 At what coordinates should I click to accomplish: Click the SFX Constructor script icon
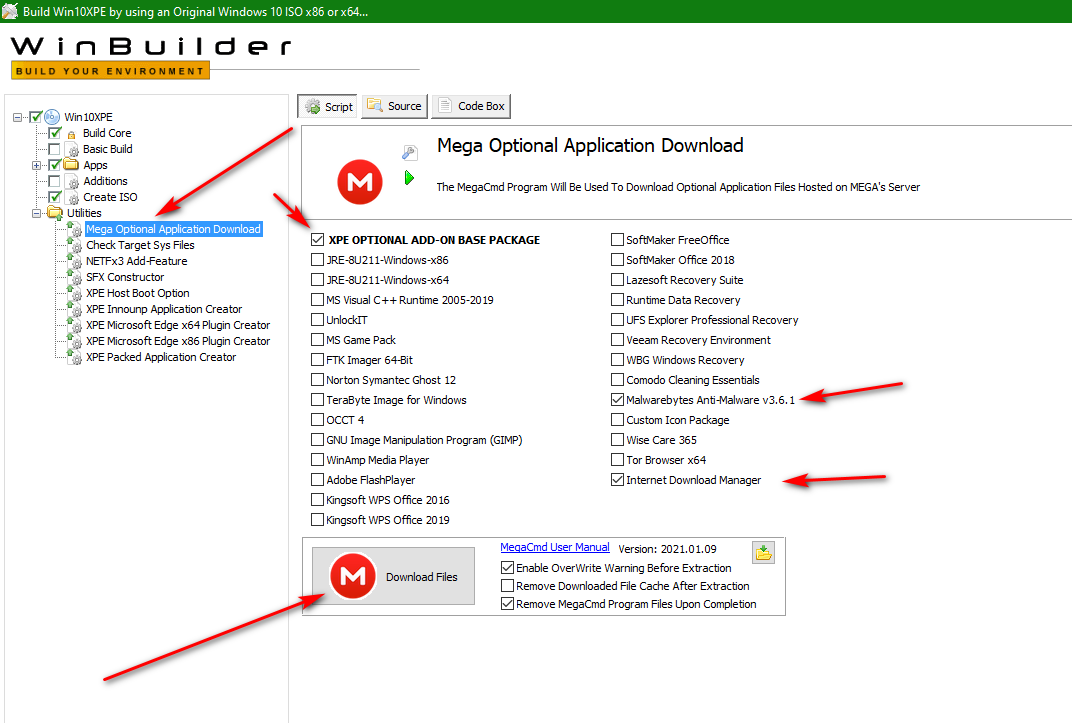tap(75, 277)
